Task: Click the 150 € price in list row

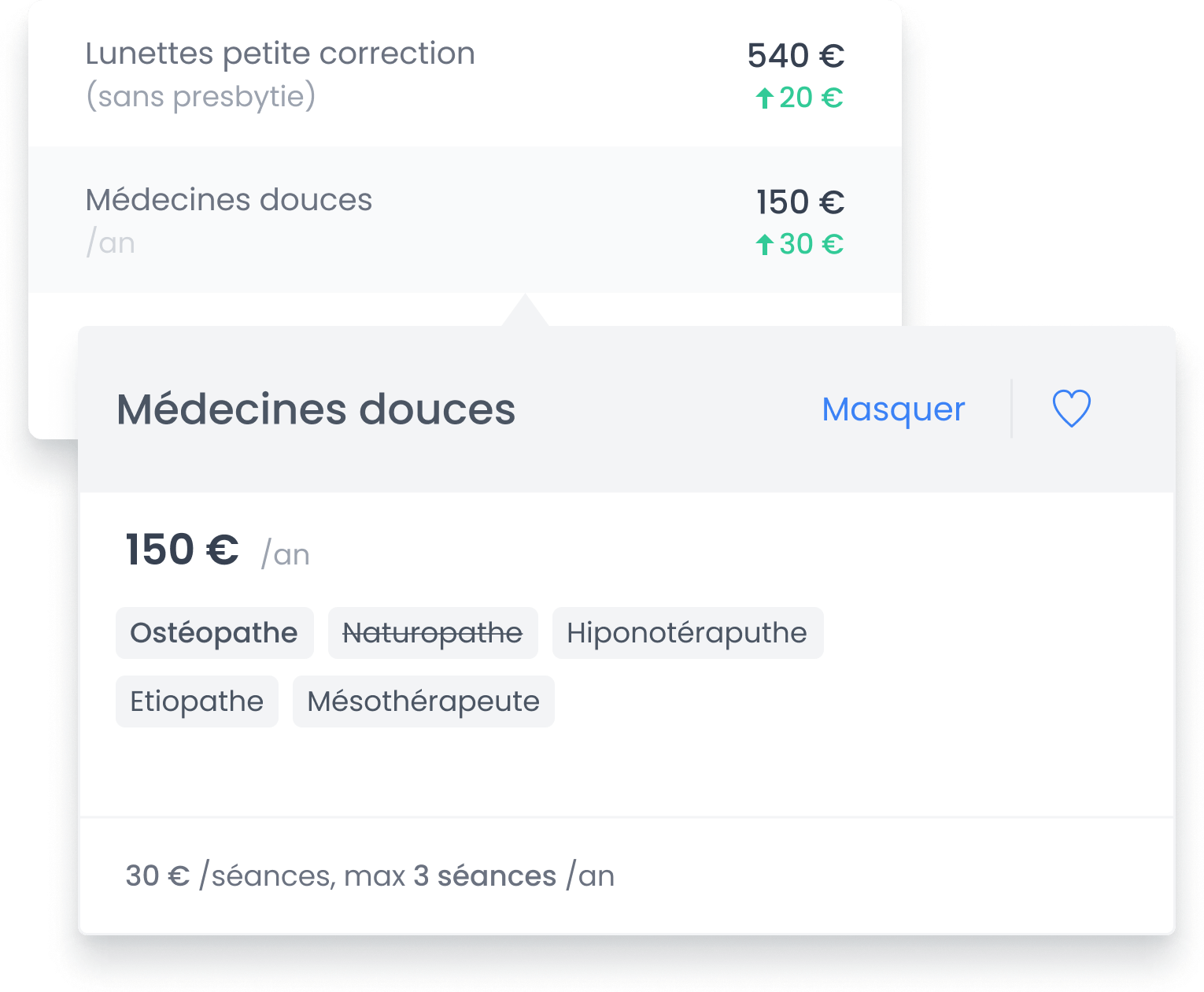Action: pyautogui.click(x=800, y=202)
